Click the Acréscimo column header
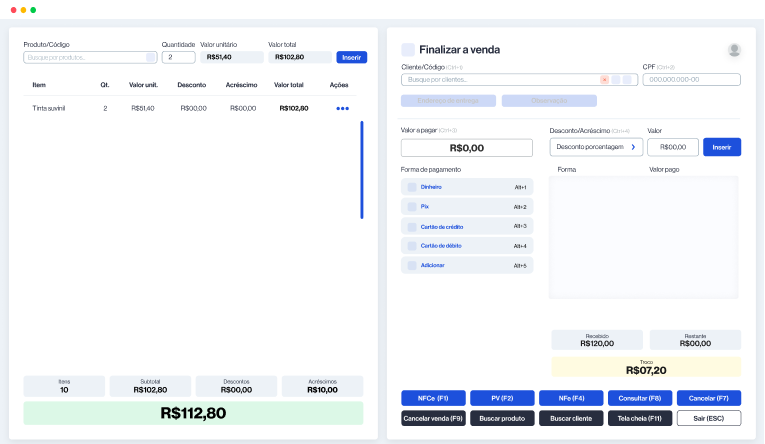The width and height of the screenshot is (765, 444). point(242,85)
